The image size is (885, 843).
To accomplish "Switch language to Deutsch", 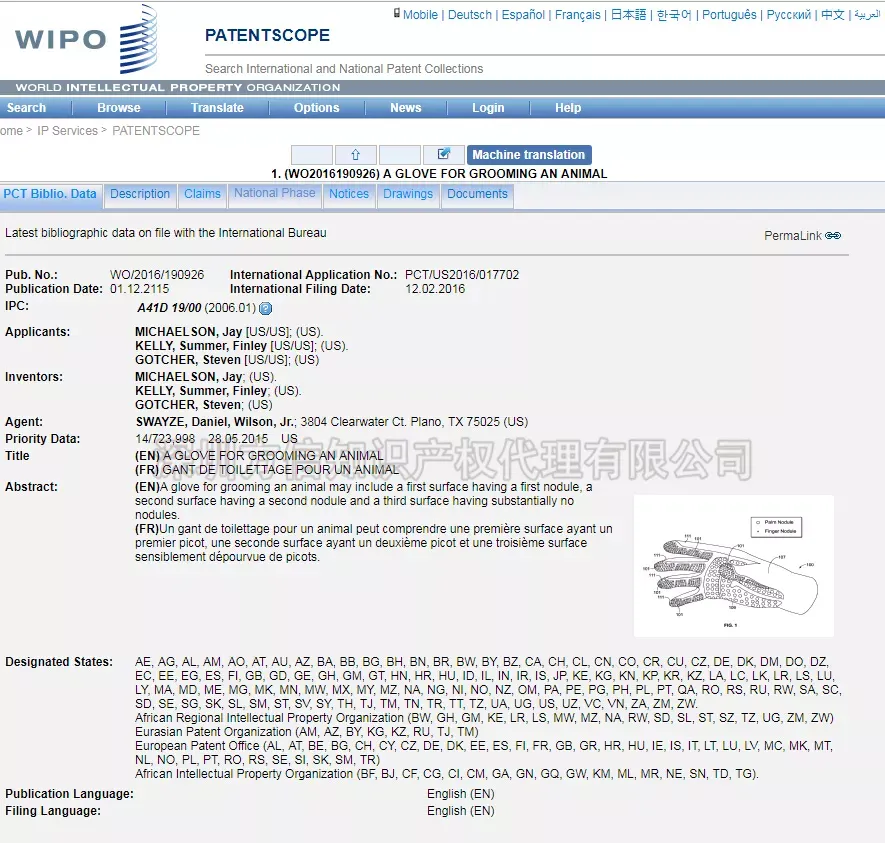I will pyautogui.click(x=470, y=15).
